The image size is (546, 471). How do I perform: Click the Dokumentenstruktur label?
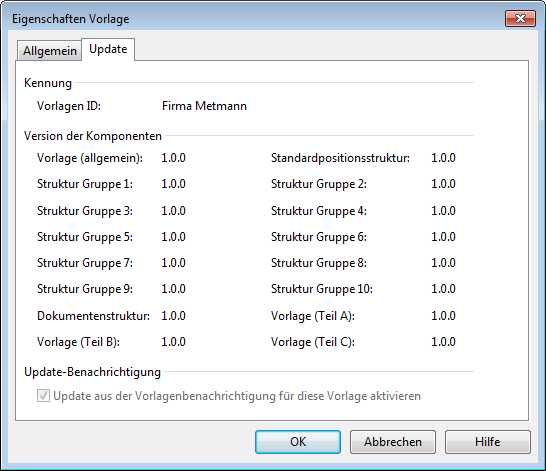(x=93, y=316)
